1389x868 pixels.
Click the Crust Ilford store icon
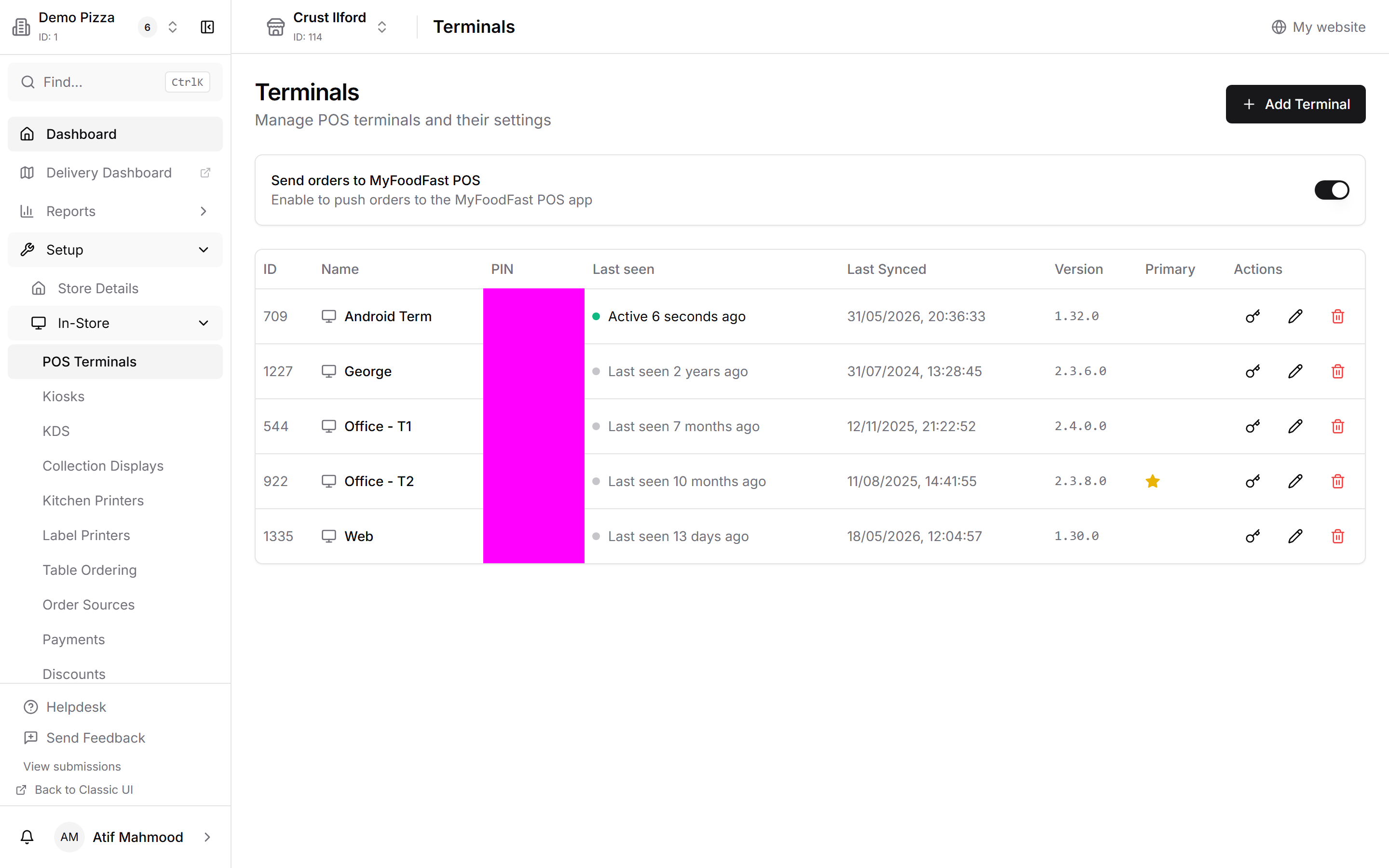click(275, 27)
